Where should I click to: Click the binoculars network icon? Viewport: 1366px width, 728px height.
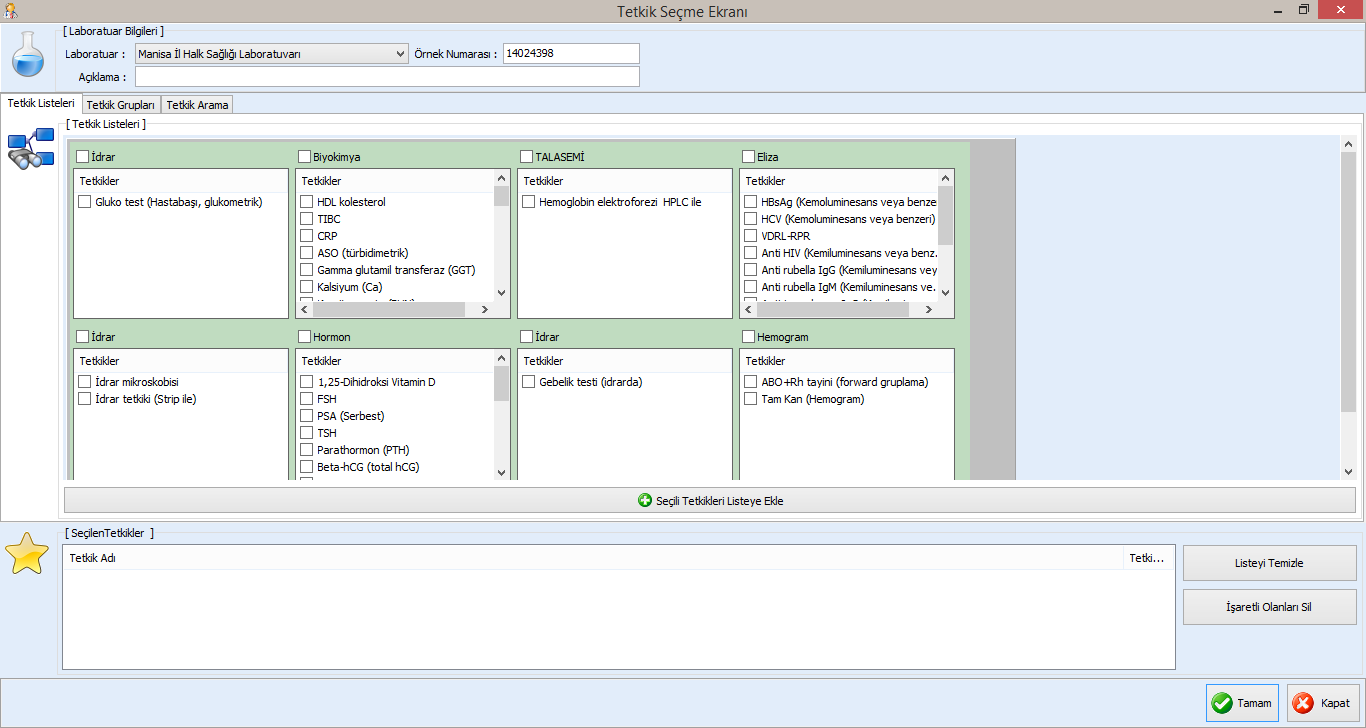point(31,148)
